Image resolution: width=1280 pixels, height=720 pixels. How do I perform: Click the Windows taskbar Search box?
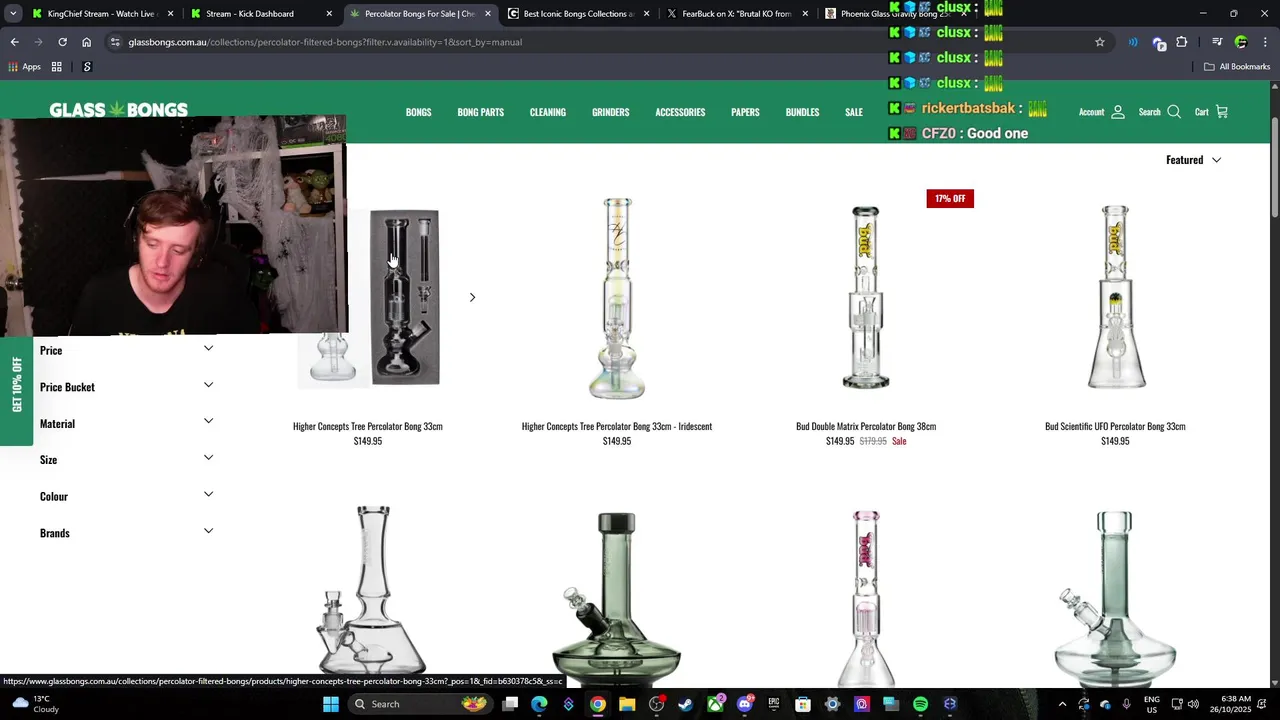[x=420, y=704]
